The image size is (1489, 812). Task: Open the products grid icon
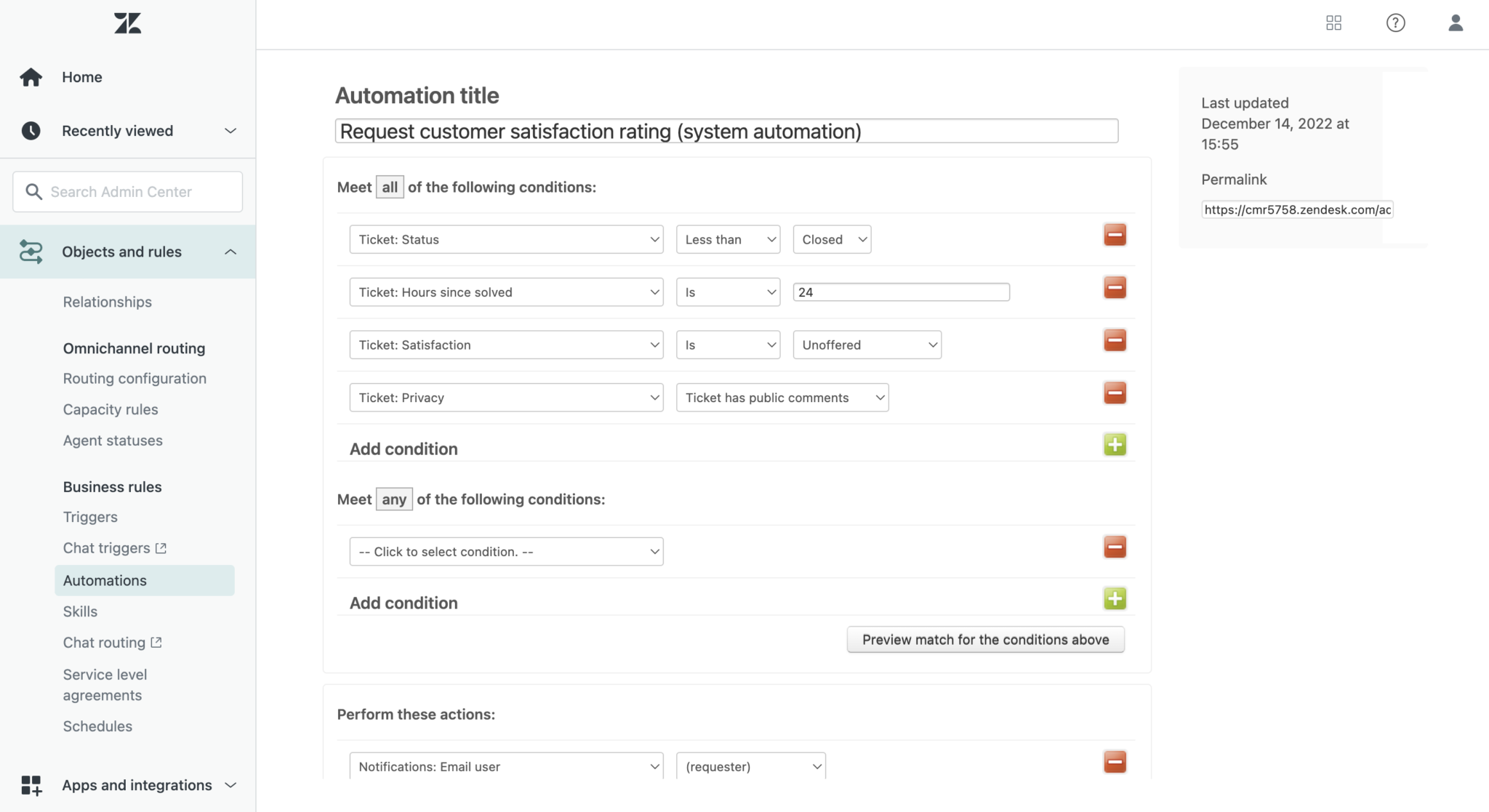[1334, 23]
